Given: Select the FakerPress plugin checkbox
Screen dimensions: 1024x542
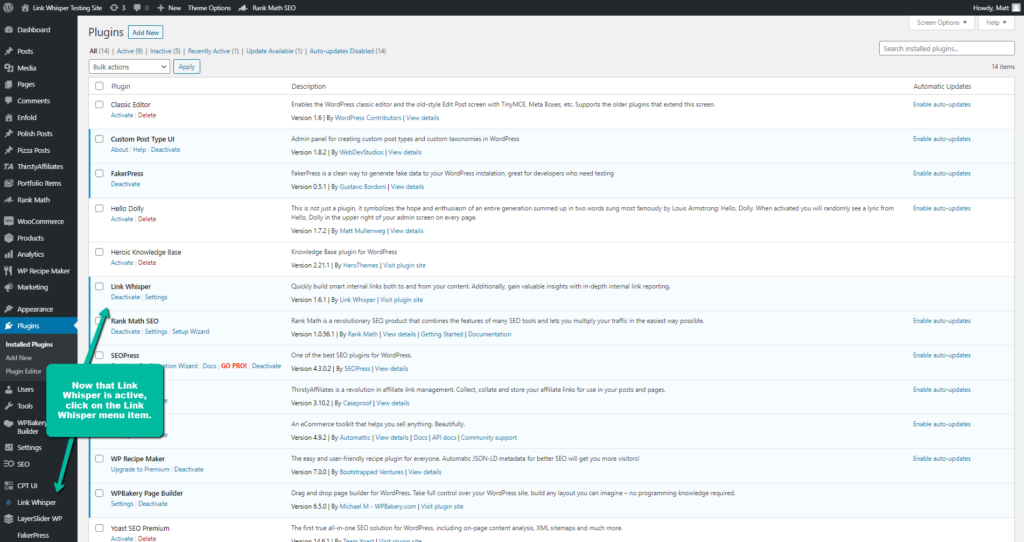Looking at the screenshot, I should coord(99,174).
